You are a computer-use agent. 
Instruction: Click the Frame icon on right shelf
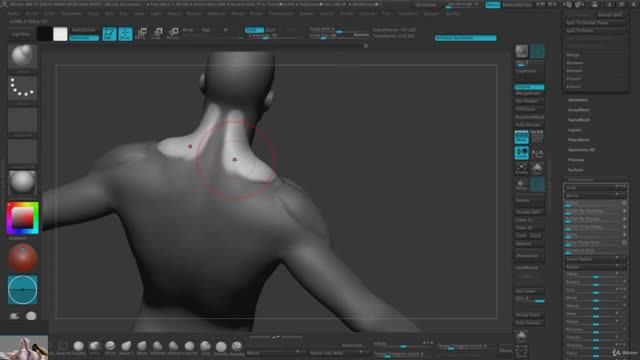(x=521, y=169)
